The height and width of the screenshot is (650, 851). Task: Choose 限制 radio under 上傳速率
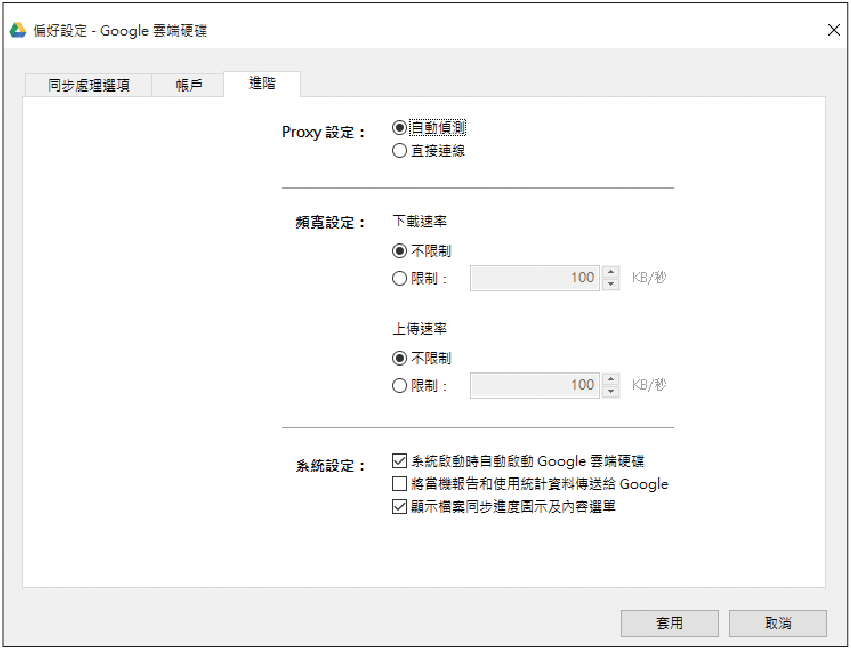pos(420,386)
